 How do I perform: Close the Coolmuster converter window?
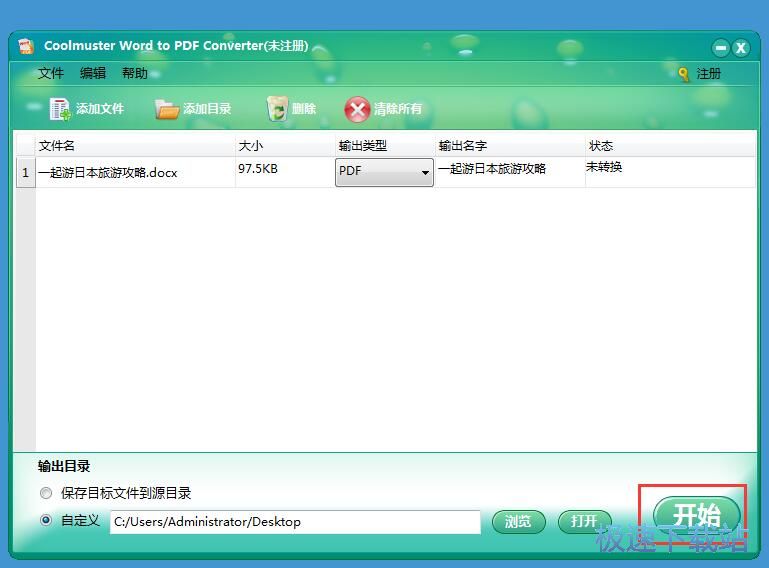pyautogui.click(x=741, y=48)
